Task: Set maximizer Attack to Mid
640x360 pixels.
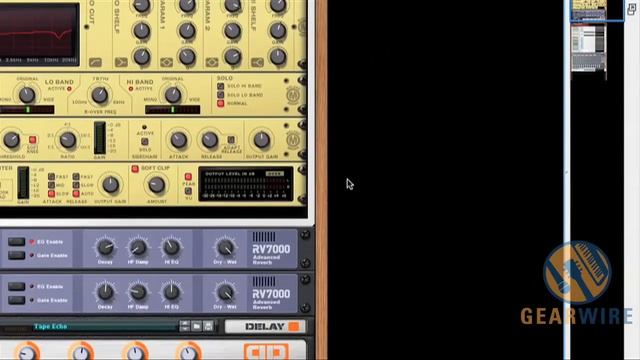Action: [51, 185]
